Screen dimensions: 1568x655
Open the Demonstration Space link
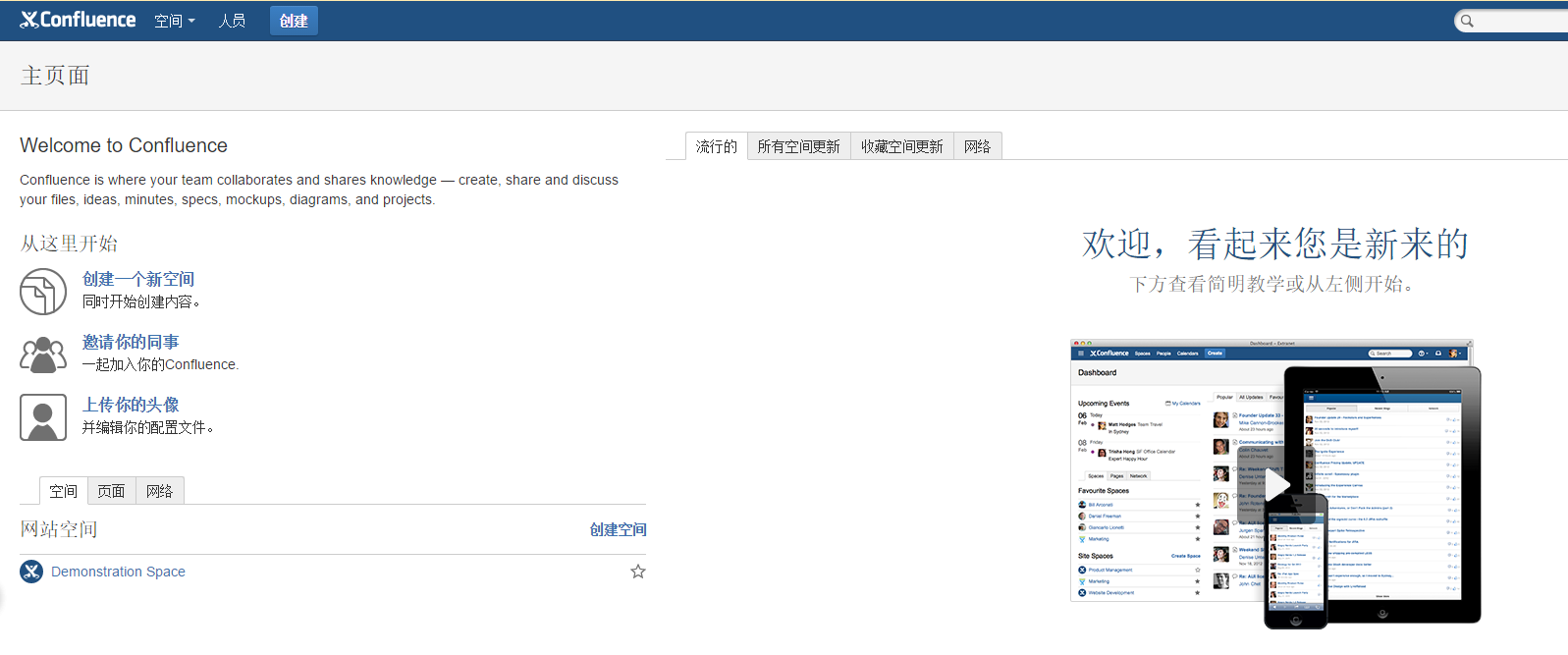pyautogui.click(x=118, y=572)
